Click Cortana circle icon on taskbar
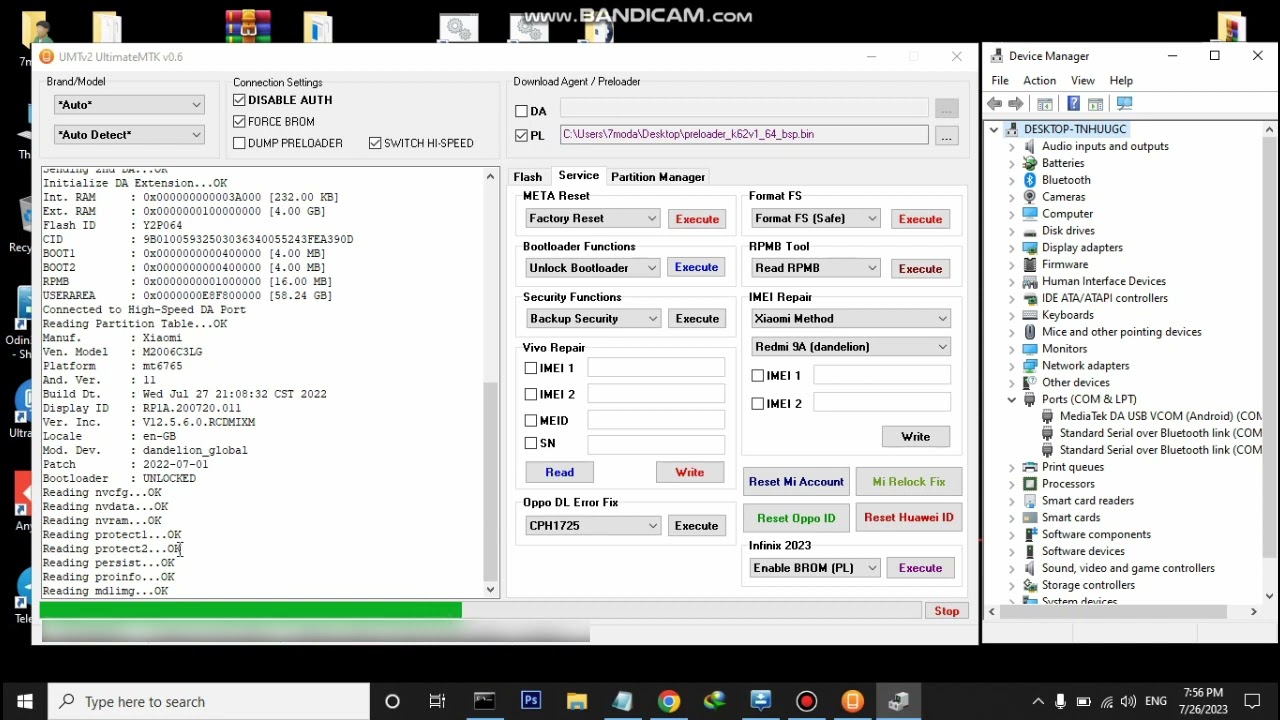This screenshot has height=720, width=1280. [x=392, y=701]
